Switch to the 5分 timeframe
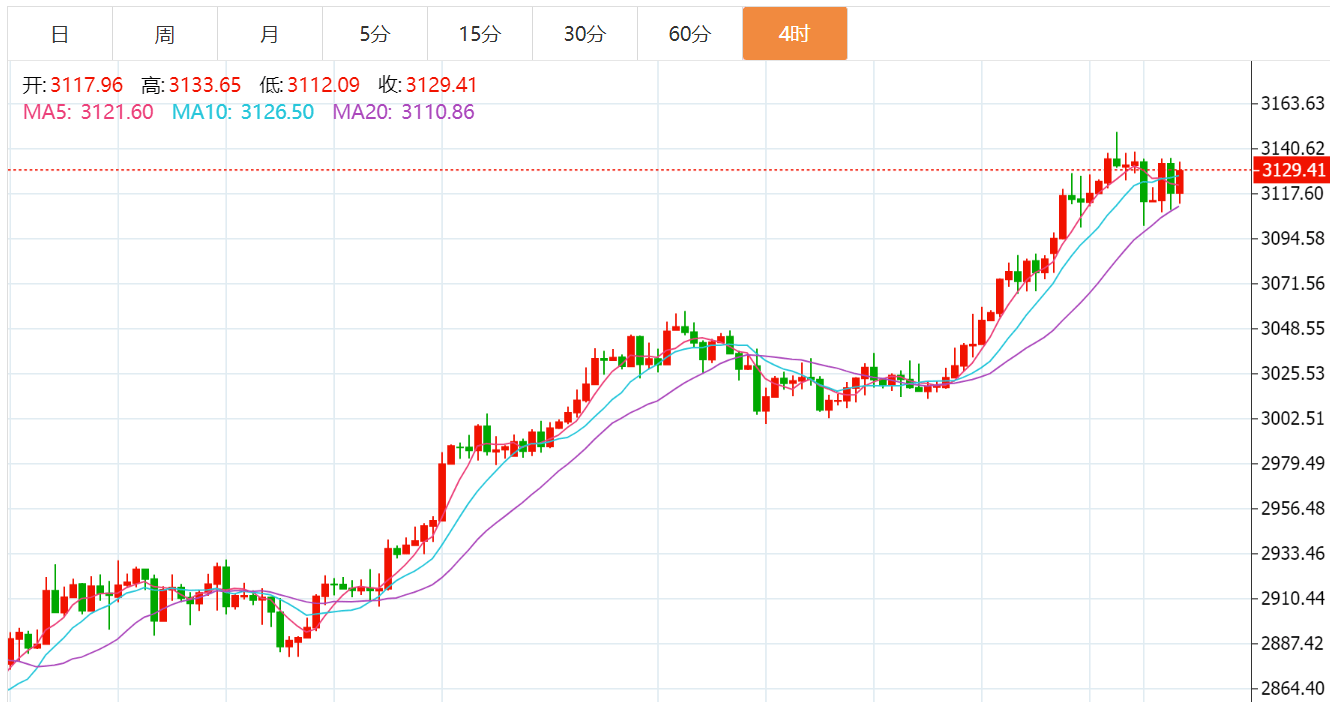 (x=375, y=34)
